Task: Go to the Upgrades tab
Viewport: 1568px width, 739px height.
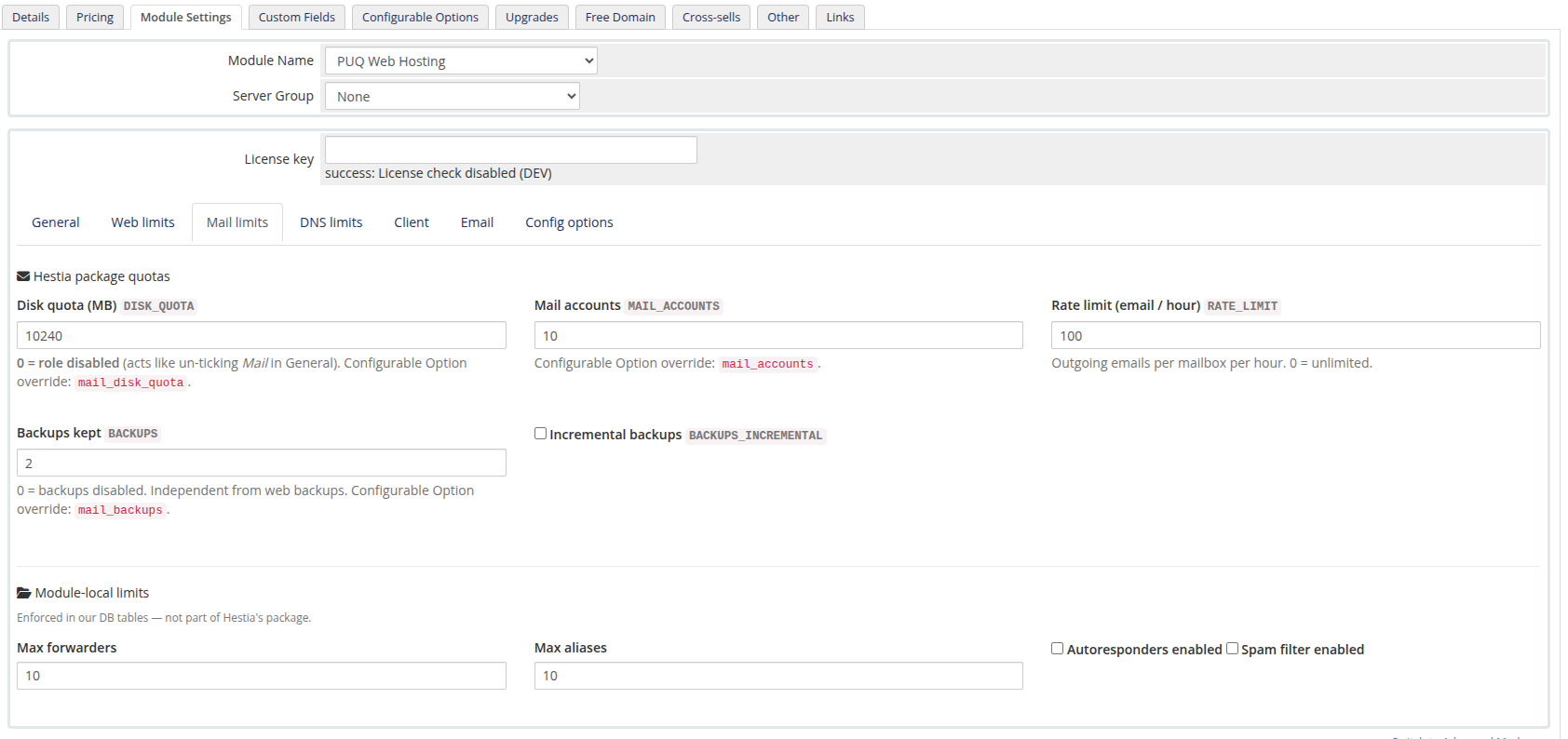Action: coord(532,17)
